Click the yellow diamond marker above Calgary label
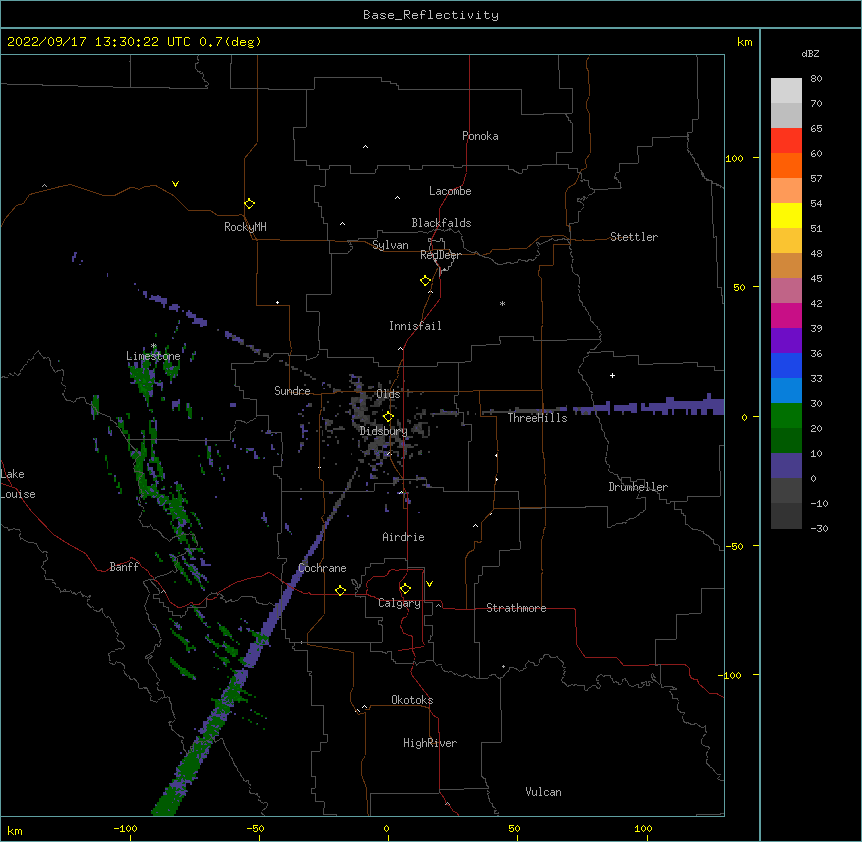Screen dimensions: 862x842 (x=405, y=589)
